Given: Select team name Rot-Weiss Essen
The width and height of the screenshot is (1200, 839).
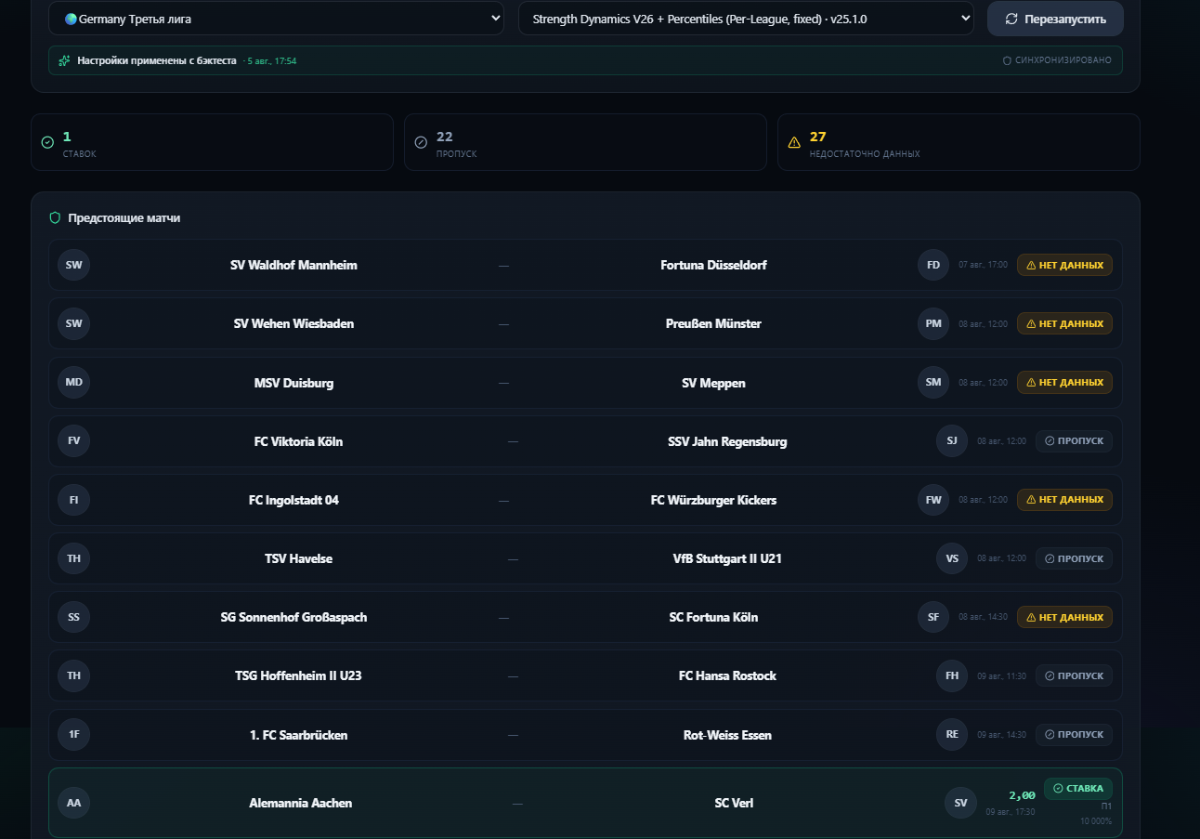Looking at the screenshot, I should [x=727, y=735].
